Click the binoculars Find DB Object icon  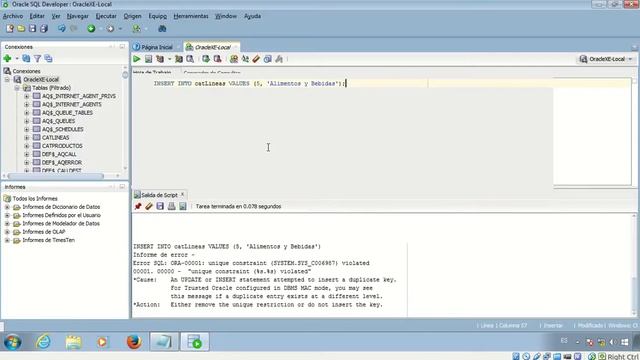click(162, 29)
